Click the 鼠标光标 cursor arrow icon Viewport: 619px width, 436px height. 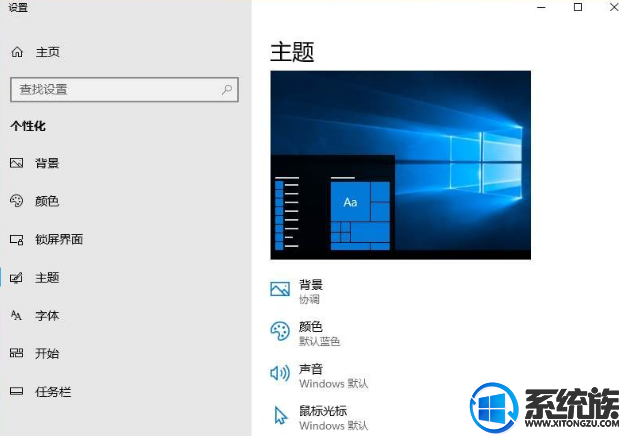point(281,415)
